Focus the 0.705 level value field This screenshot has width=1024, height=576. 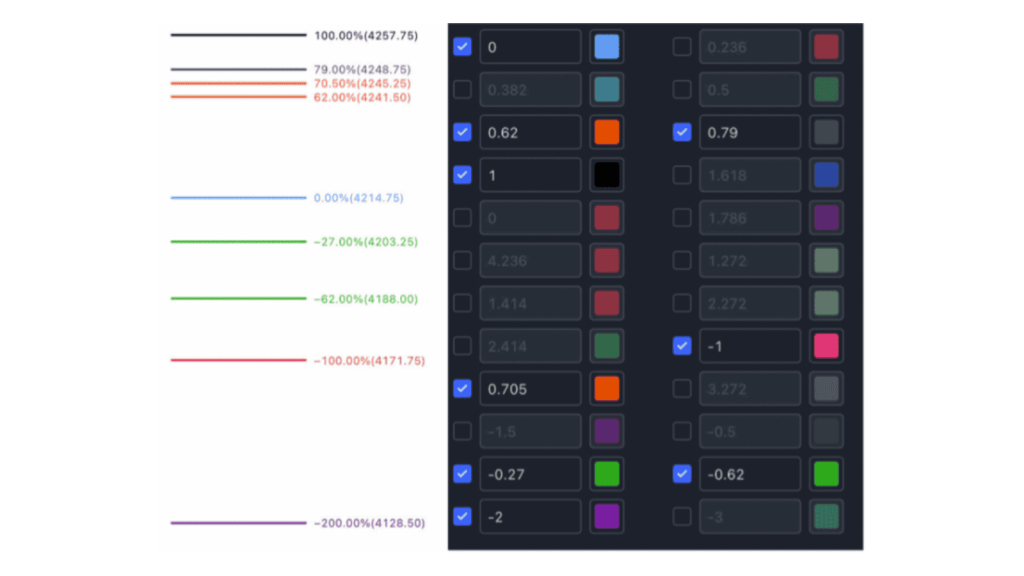(530, 389)
